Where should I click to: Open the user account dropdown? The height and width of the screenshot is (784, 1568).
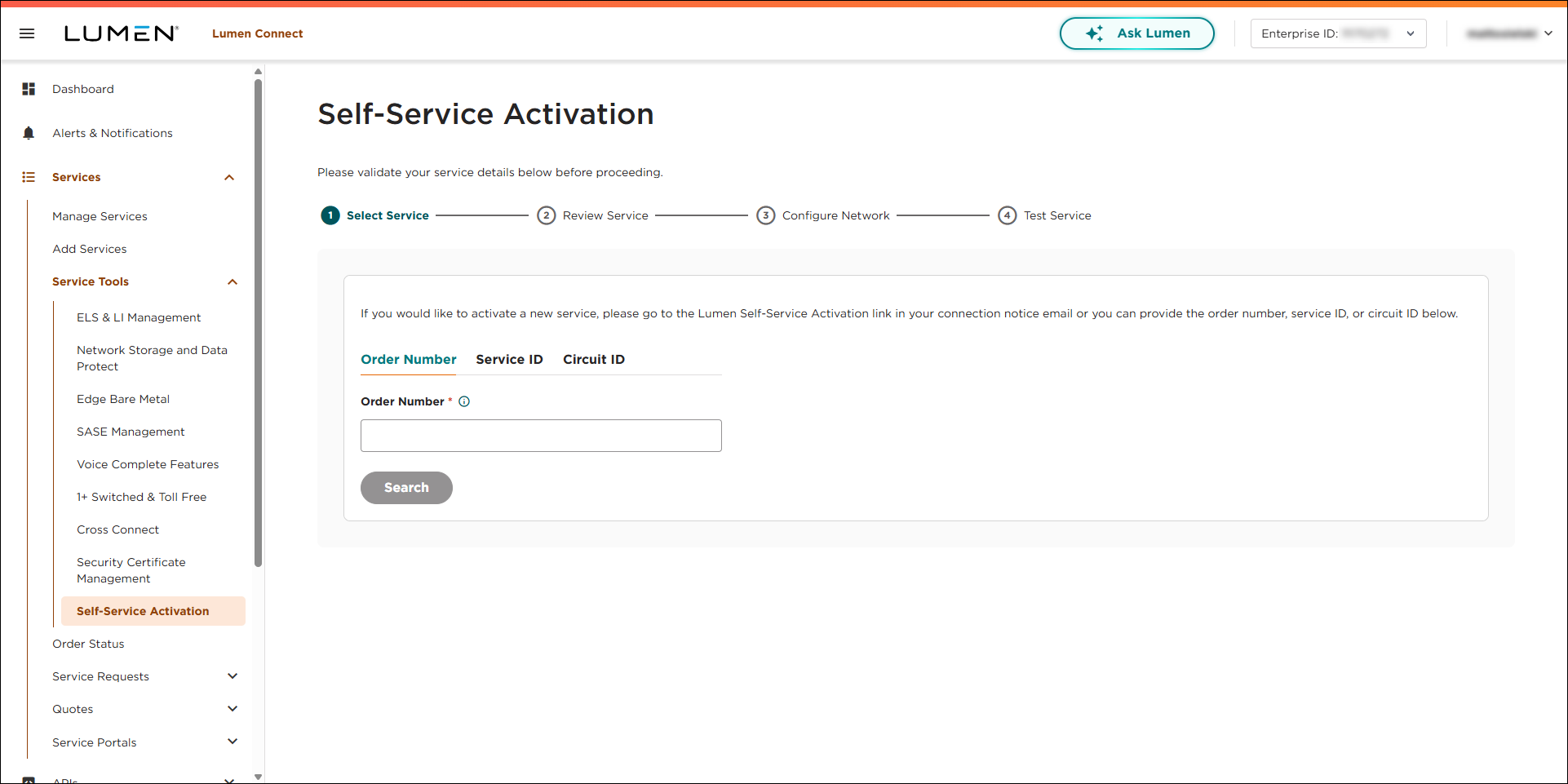pos(1508,33)
